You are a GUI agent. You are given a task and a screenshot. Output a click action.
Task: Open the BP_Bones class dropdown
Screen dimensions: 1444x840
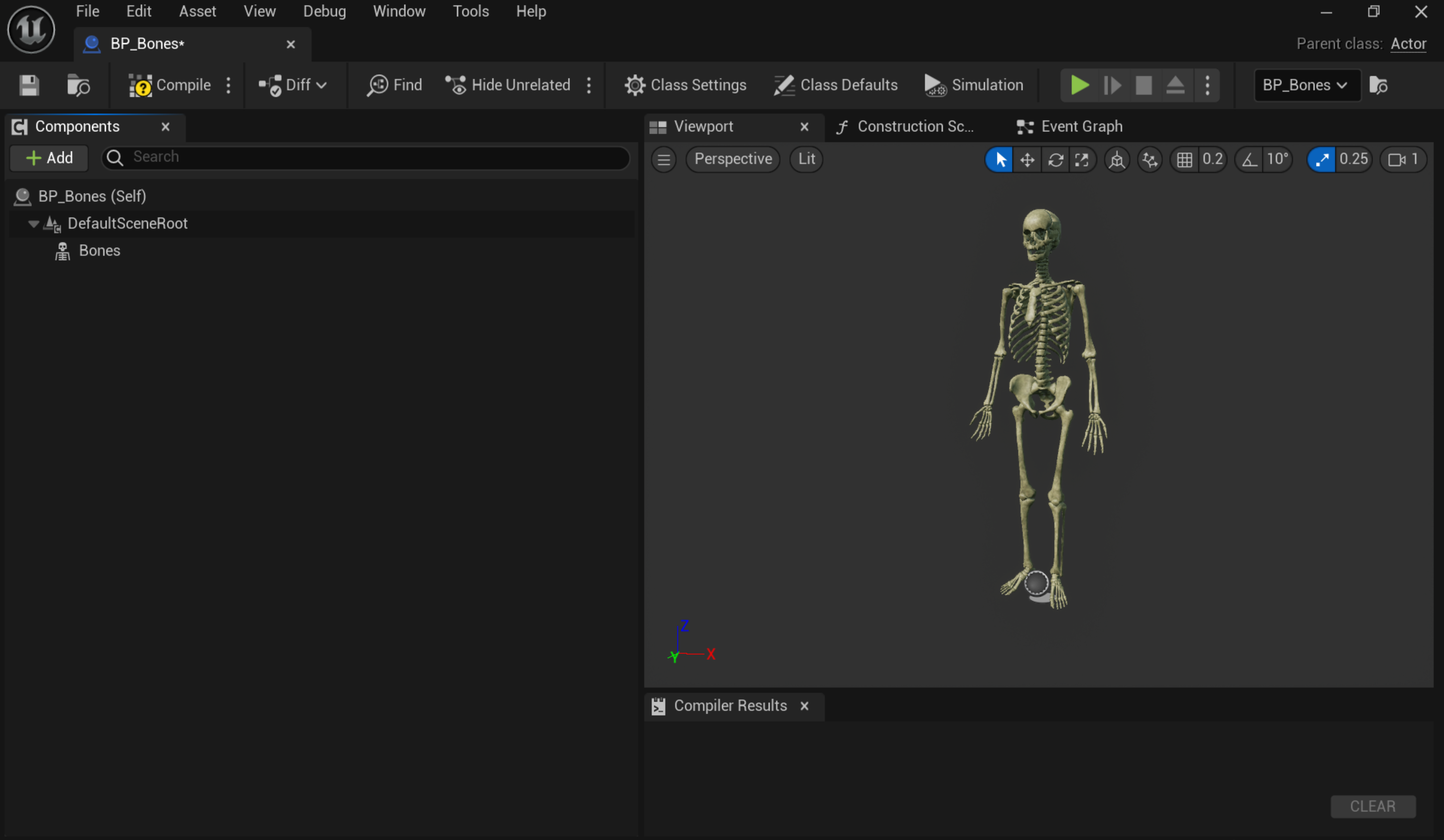[1305, 85]
